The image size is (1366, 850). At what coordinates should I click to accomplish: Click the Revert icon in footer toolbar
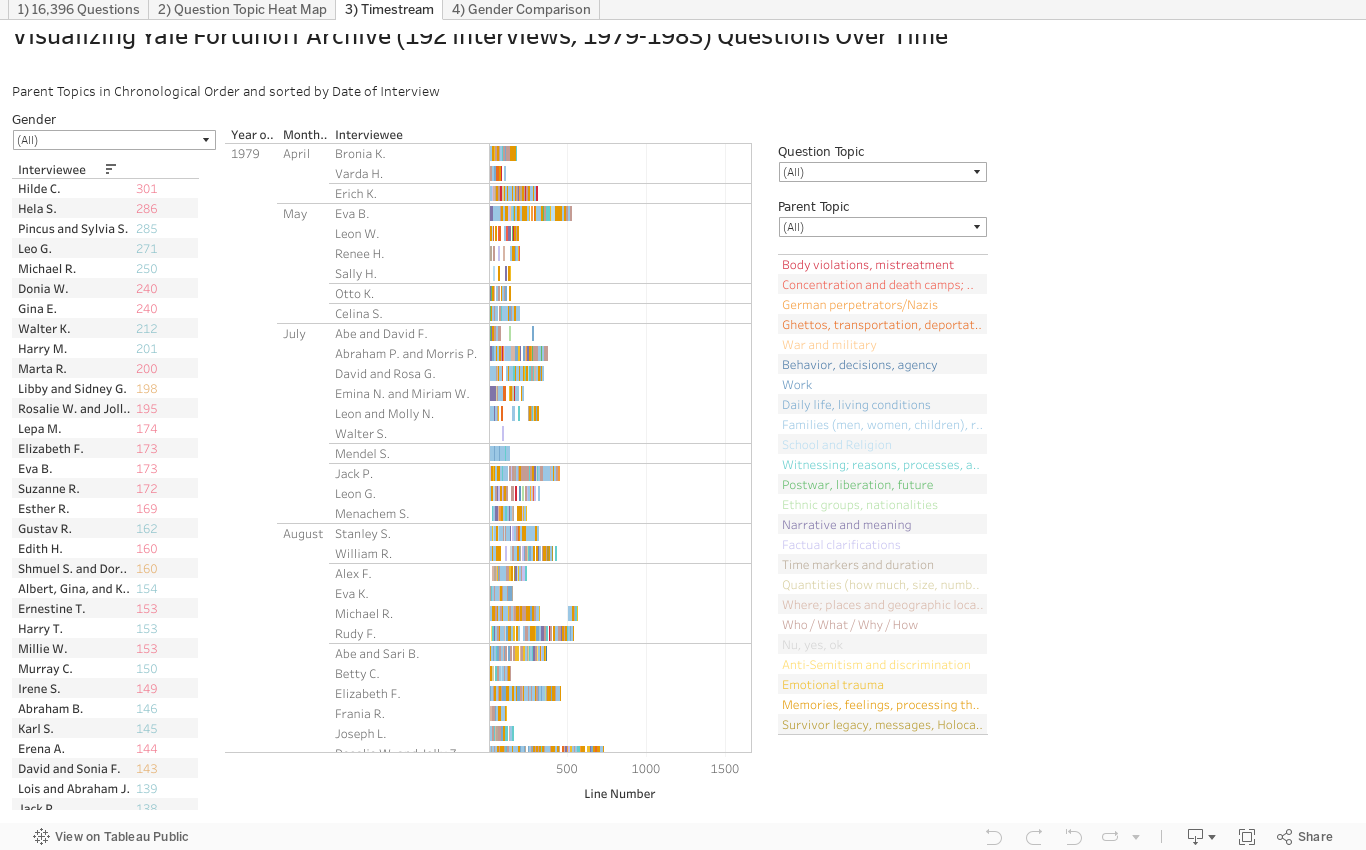(x=1073, y=837)
